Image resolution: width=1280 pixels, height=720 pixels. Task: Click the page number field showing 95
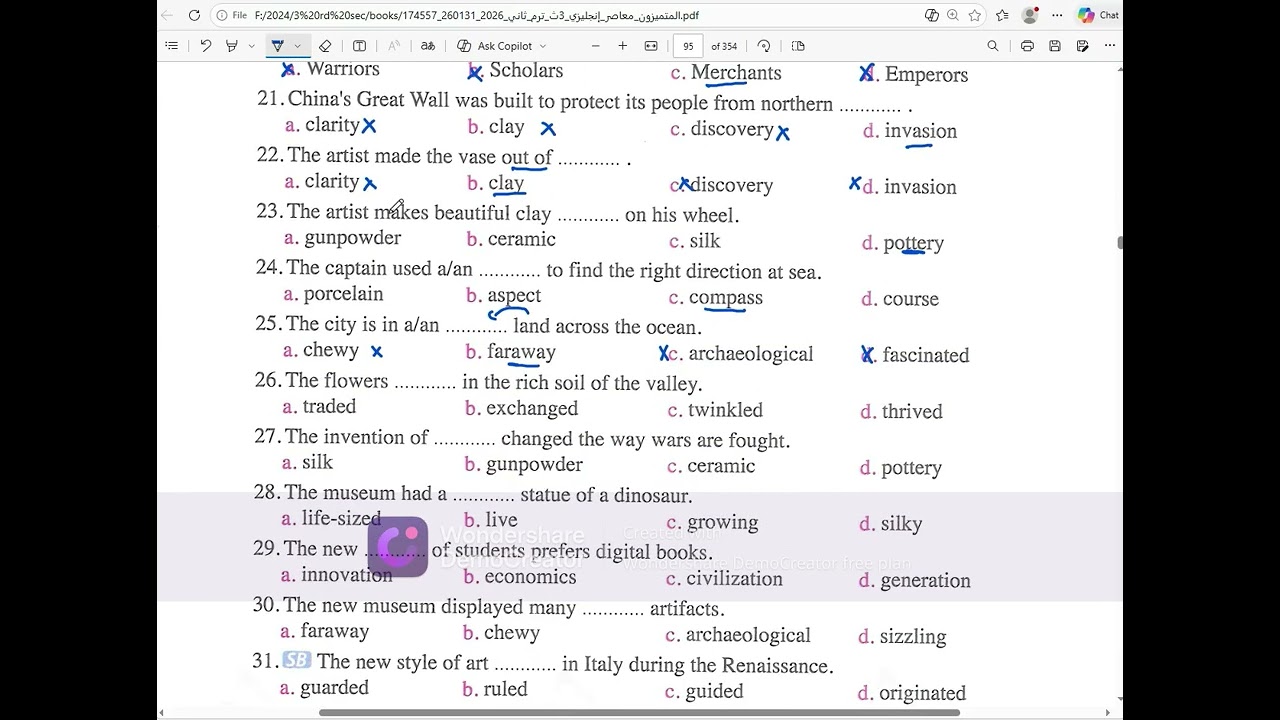click(688, 46)
